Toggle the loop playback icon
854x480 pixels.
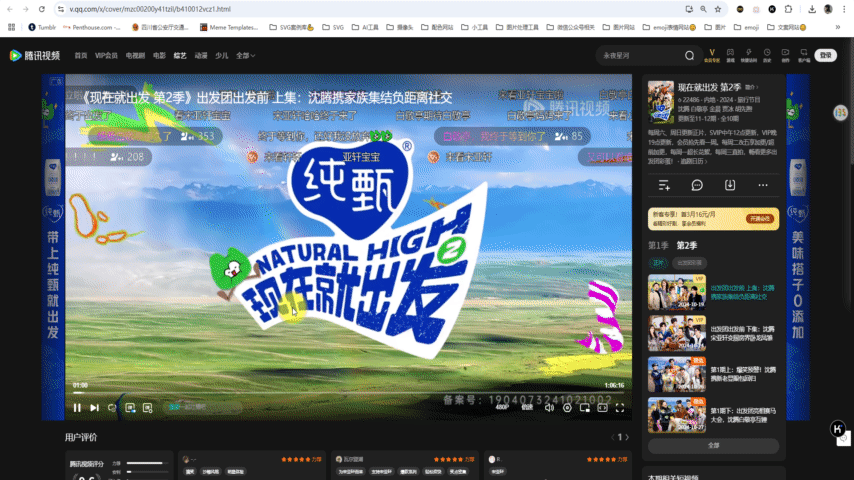112,408
